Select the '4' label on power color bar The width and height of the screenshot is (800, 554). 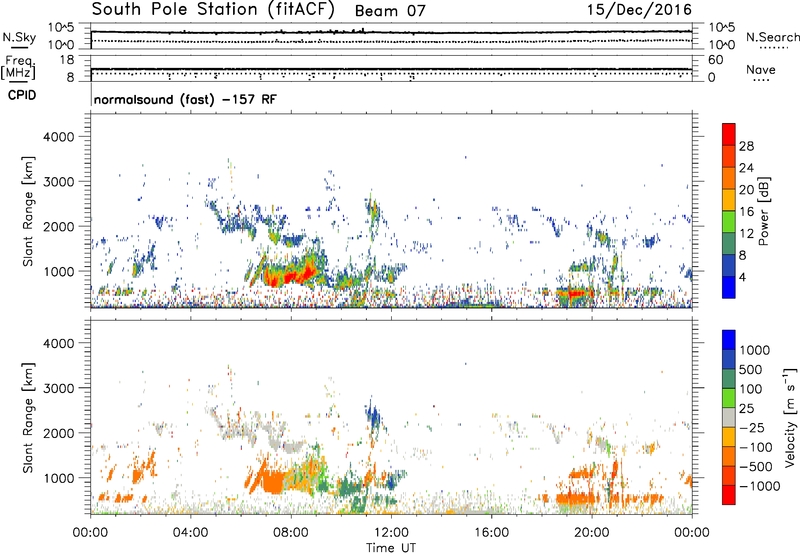tap(743, 277)
